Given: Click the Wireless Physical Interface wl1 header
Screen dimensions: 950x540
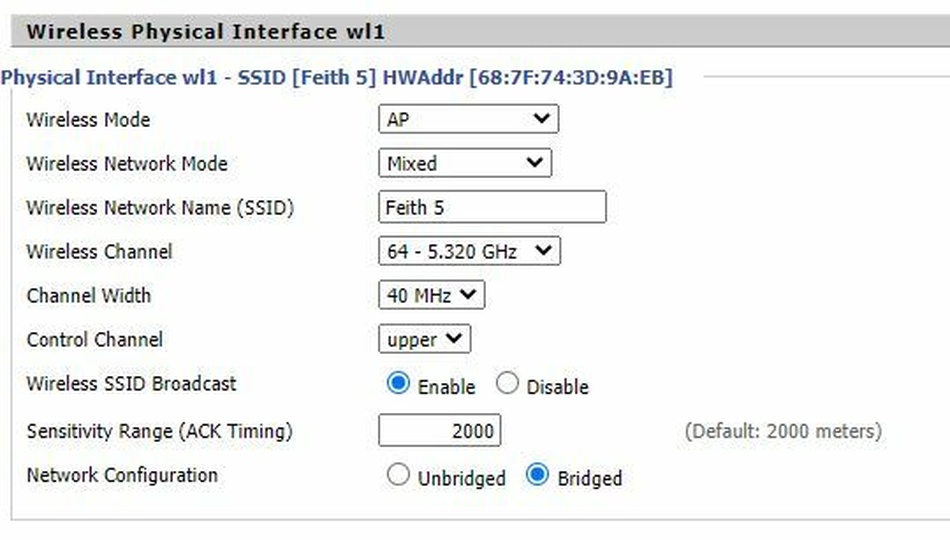Looking at the screenshot, I should coord(205,32).
